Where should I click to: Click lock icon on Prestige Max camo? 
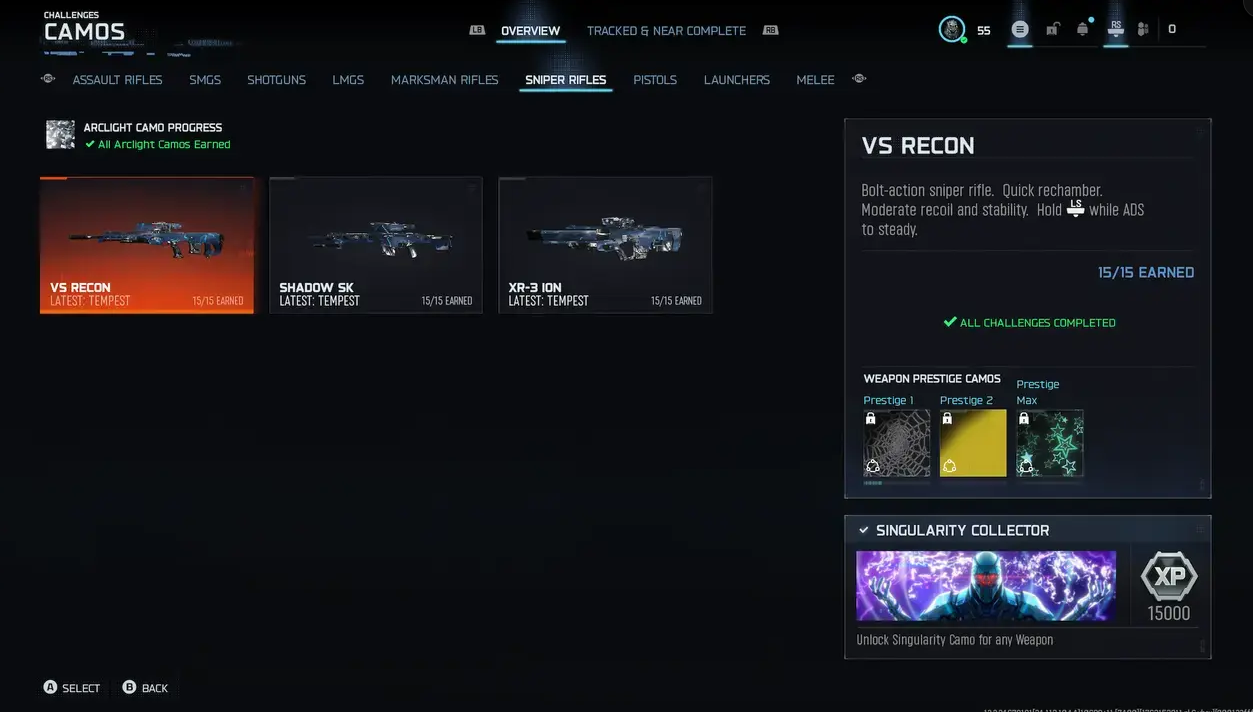pyautogui.click(x=1024, y=419)
